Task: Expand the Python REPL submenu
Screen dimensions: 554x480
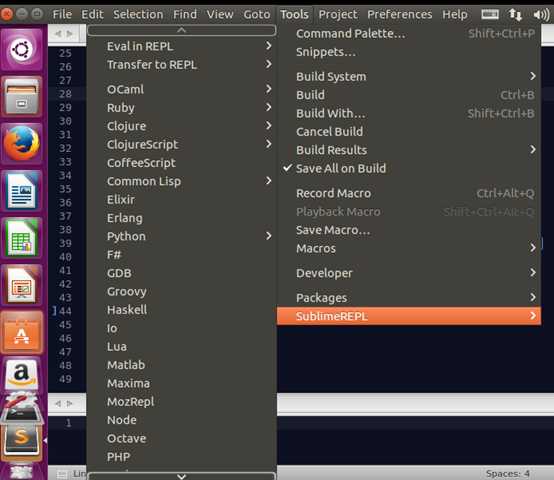Action: point(182,236)
